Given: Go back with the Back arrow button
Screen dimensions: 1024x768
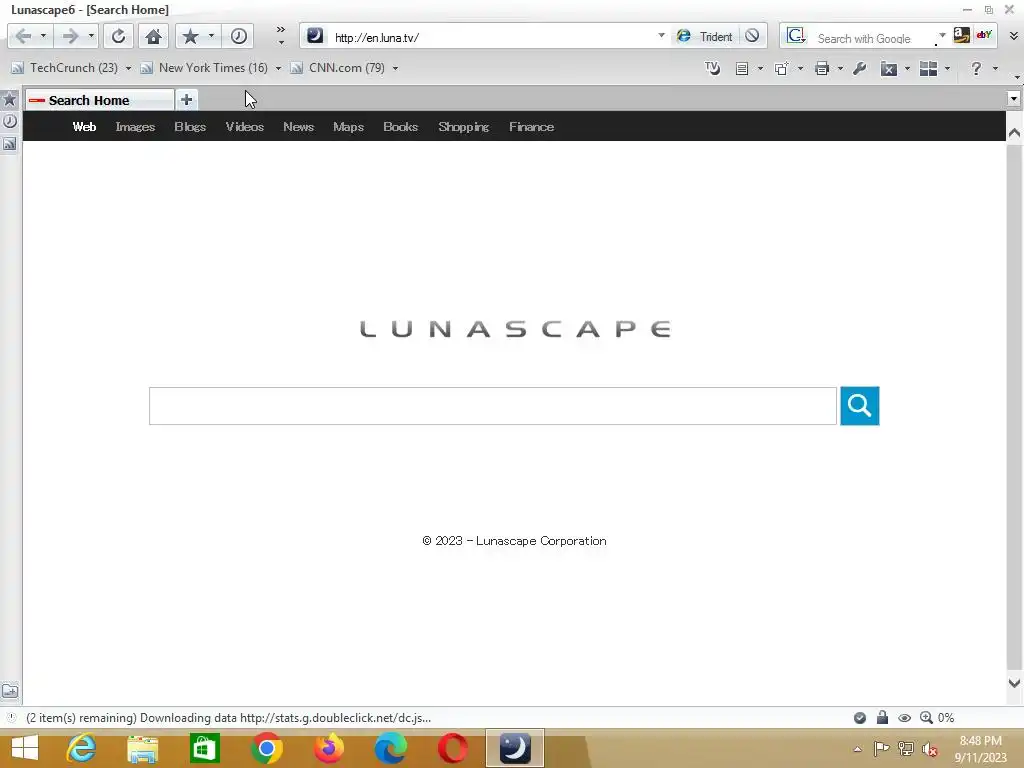Looking at the screenshot, I should point(23,36).
